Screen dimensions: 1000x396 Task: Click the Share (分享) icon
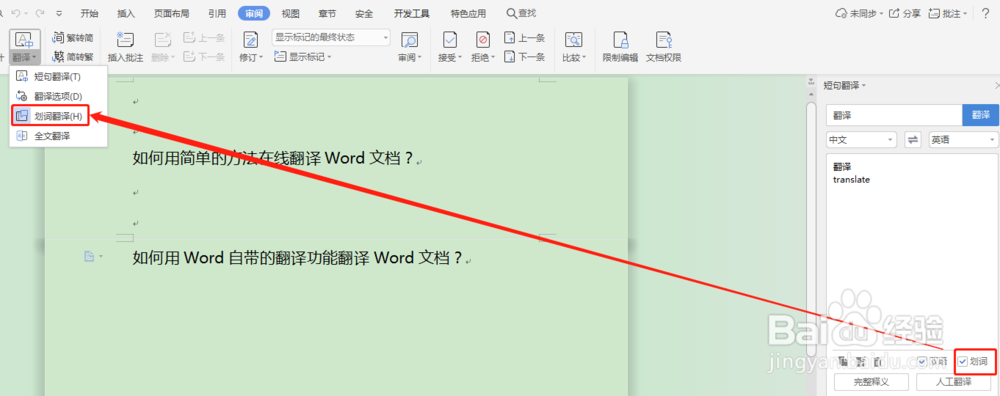(895, 13)
